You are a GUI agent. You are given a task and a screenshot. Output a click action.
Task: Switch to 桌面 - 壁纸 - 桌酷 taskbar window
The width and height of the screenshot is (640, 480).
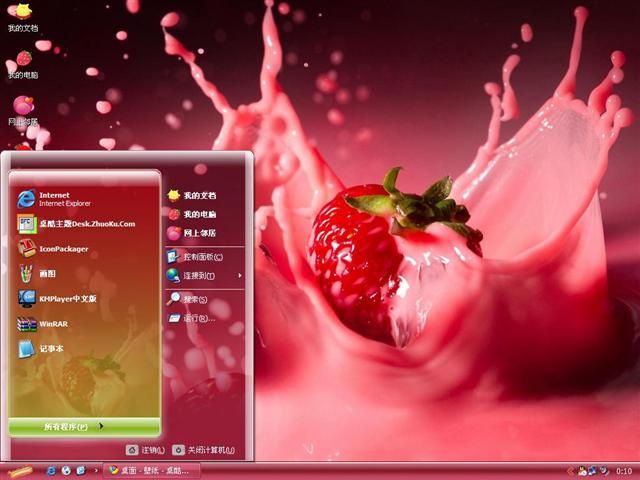pos(151,471)
